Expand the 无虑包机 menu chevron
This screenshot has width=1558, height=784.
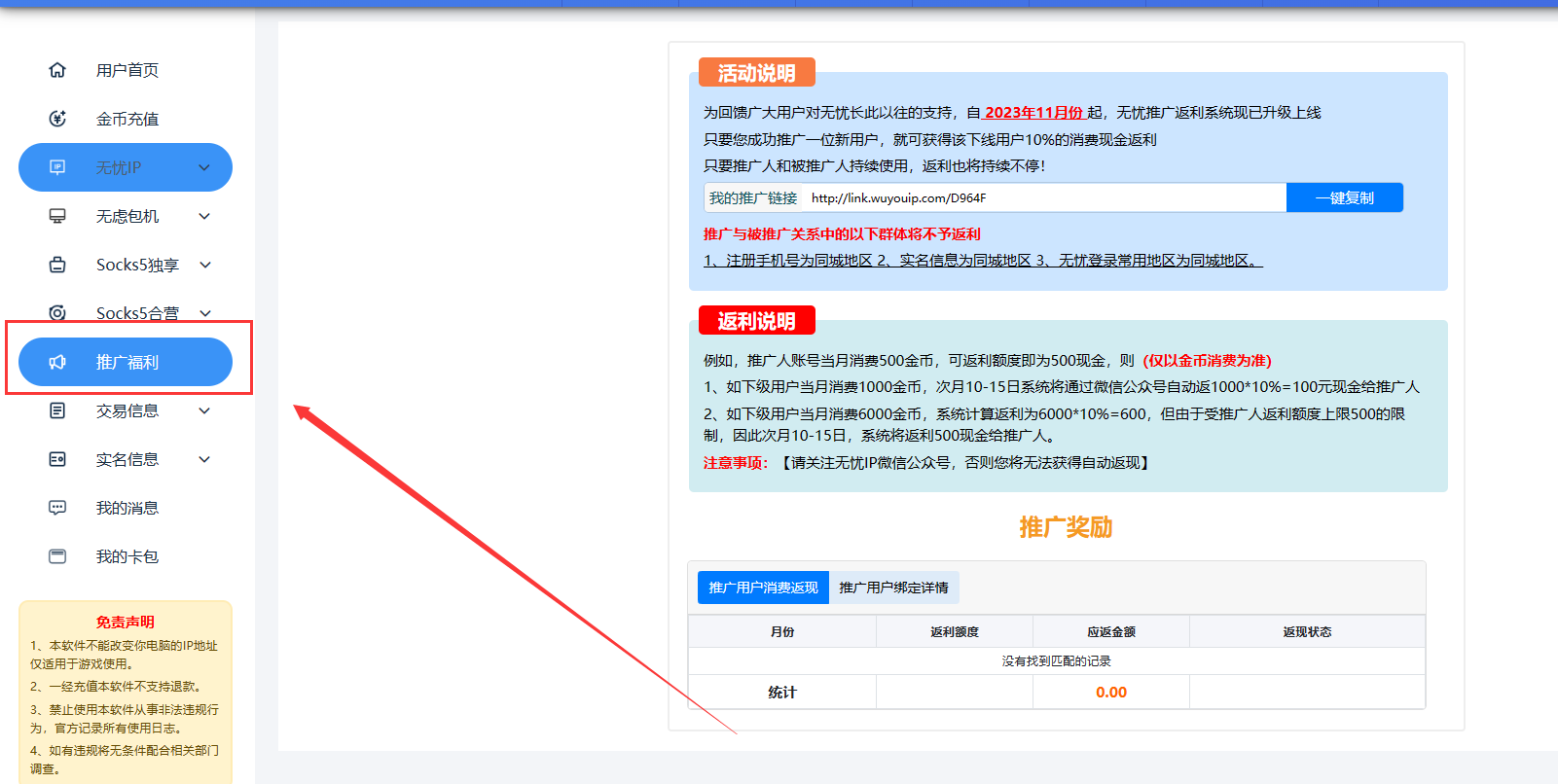pyautogui.click(x=204, y=216)
